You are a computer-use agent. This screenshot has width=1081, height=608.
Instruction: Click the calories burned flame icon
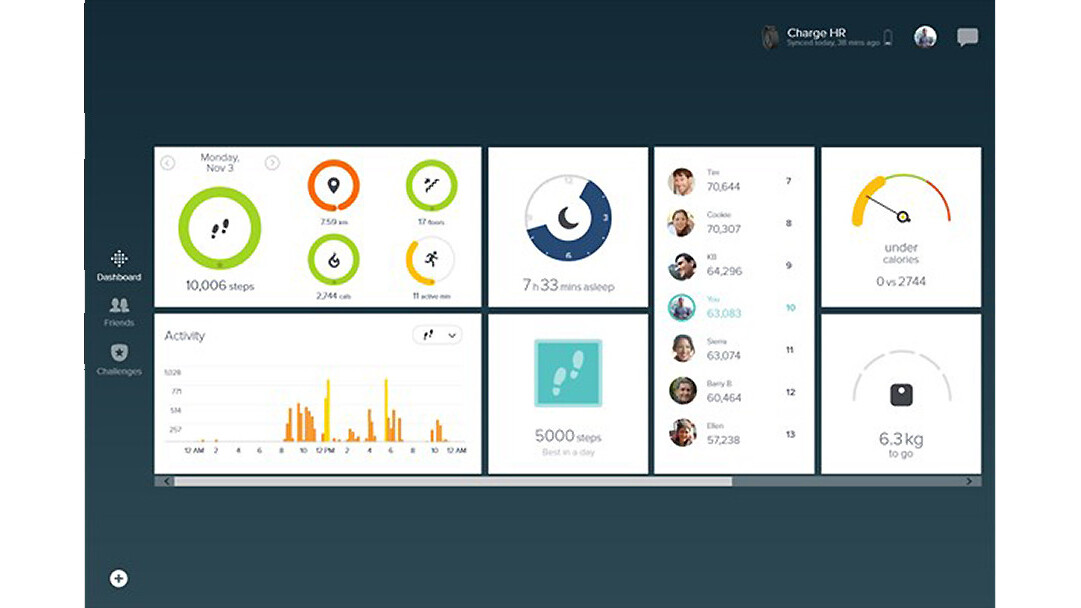tap(332, 260)
